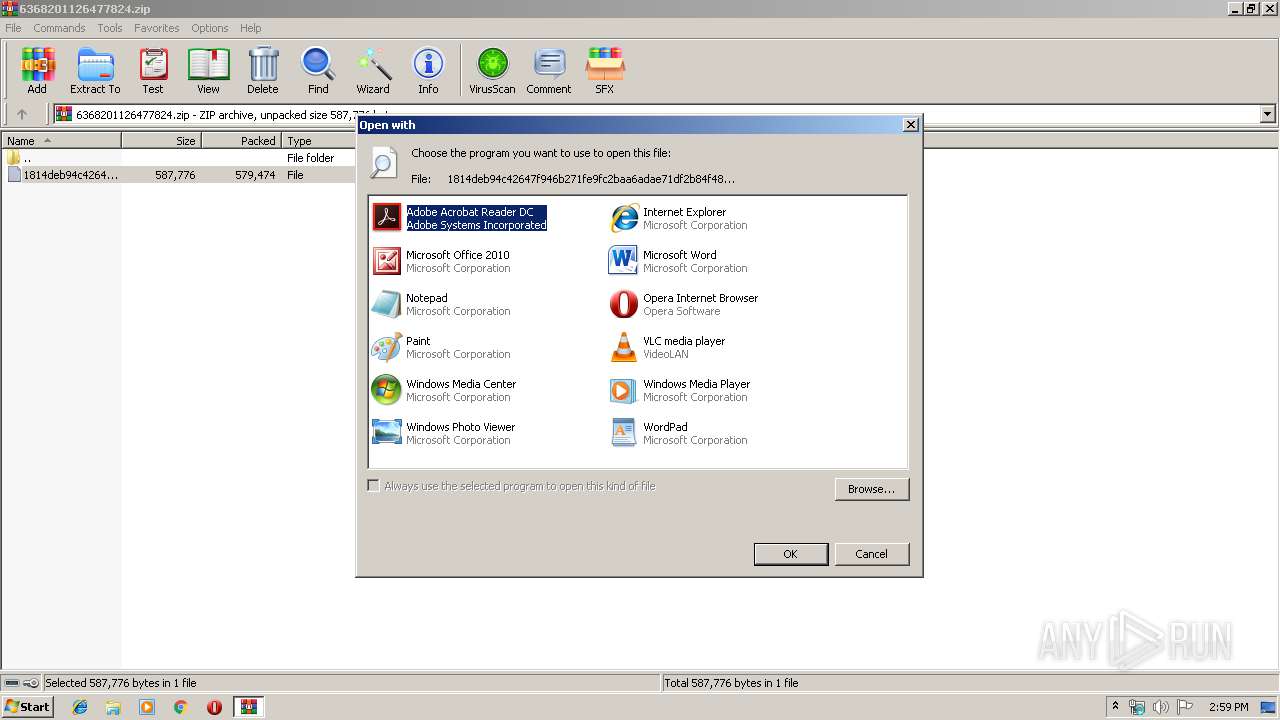
Task: Click the Extract To toolbar icon
Action: pos(95,70)
